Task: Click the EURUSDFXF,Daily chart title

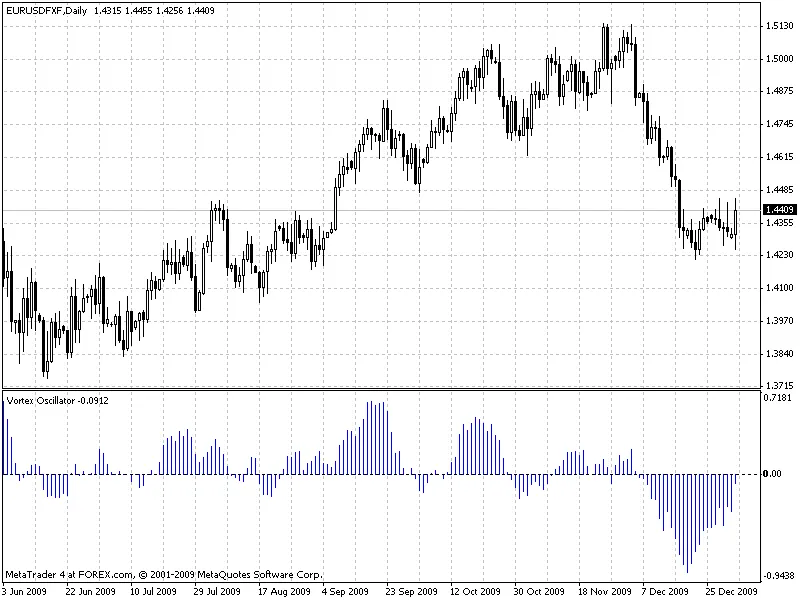Action: tap(46, 9)
